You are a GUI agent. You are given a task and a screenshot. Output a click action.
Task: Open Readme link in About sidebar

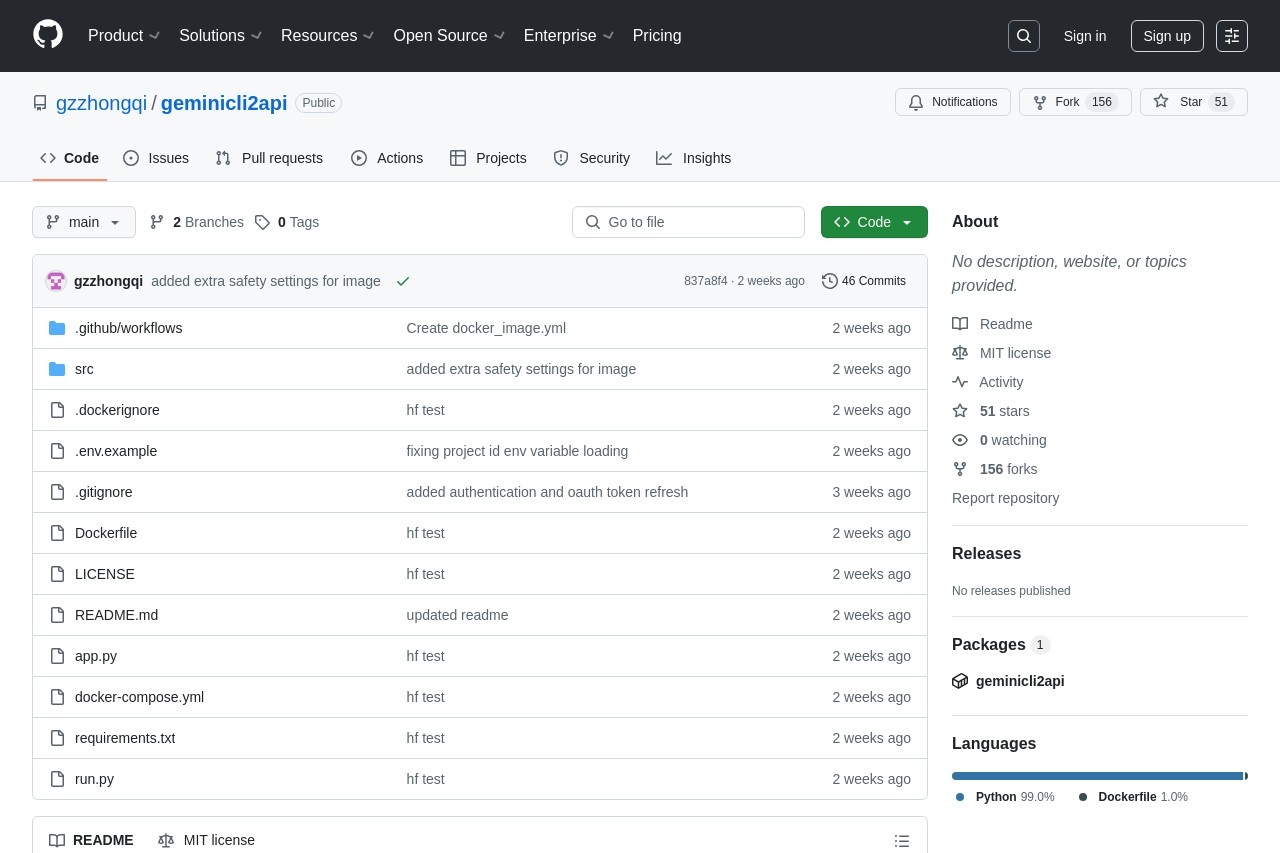click(993, 324)
